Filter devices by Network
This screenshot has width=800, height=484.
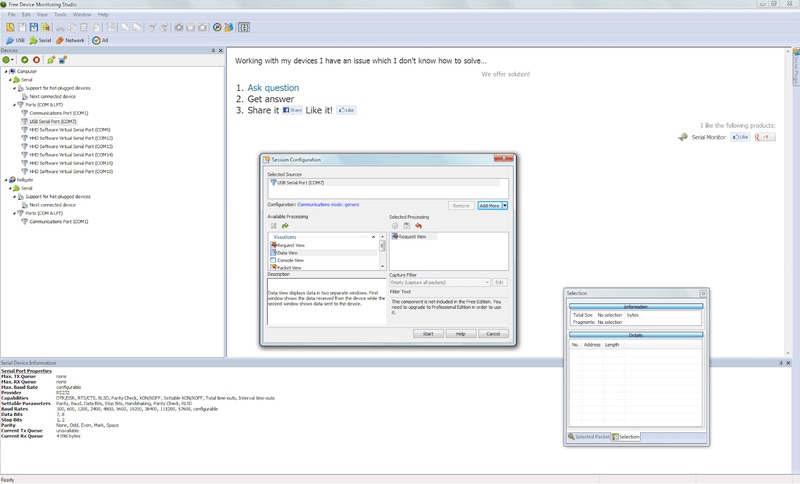click(x=70, y=40)
